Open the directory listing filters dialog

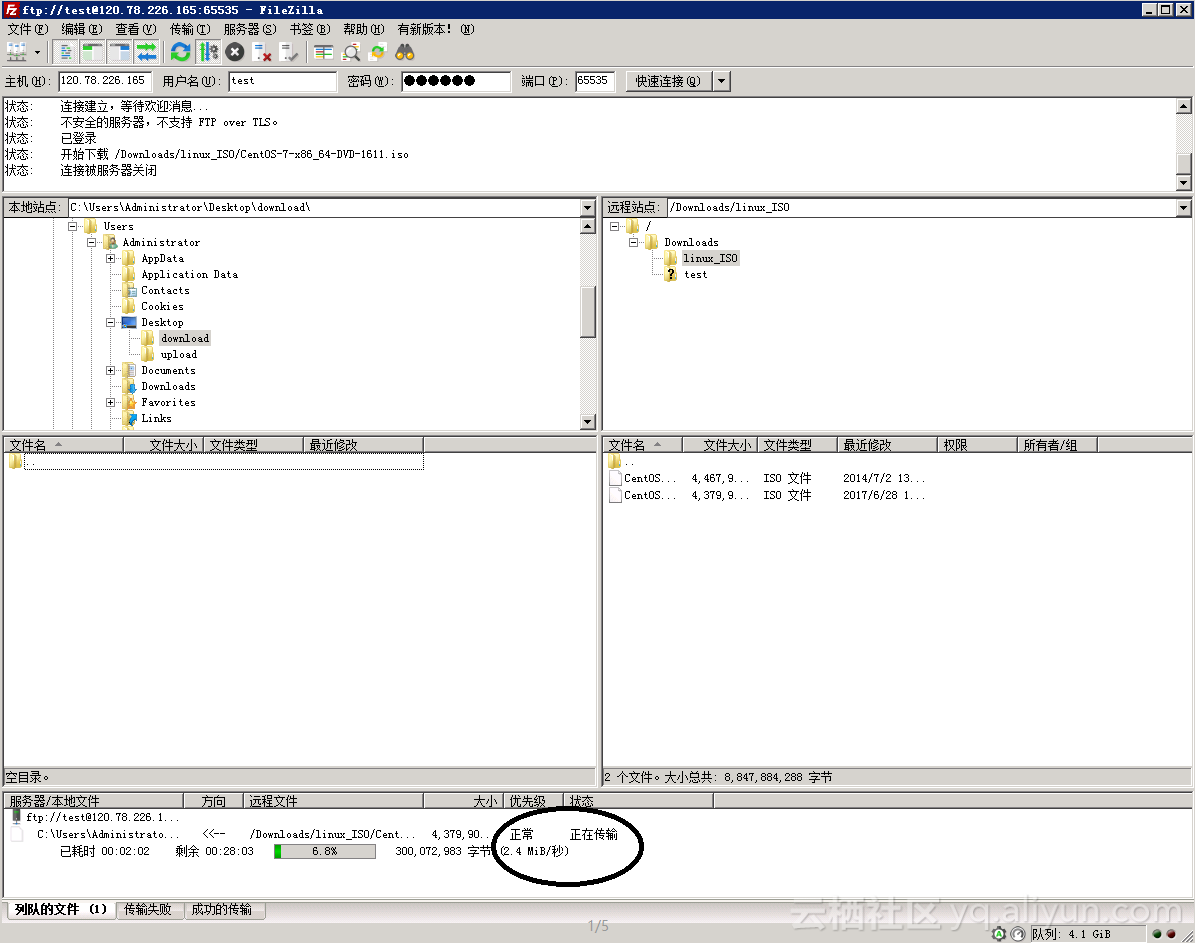coord(324,52)
